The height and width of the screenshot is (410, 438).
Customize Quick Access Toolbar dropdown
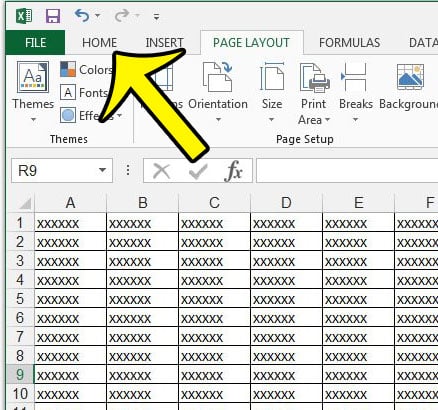coord(156,16)
